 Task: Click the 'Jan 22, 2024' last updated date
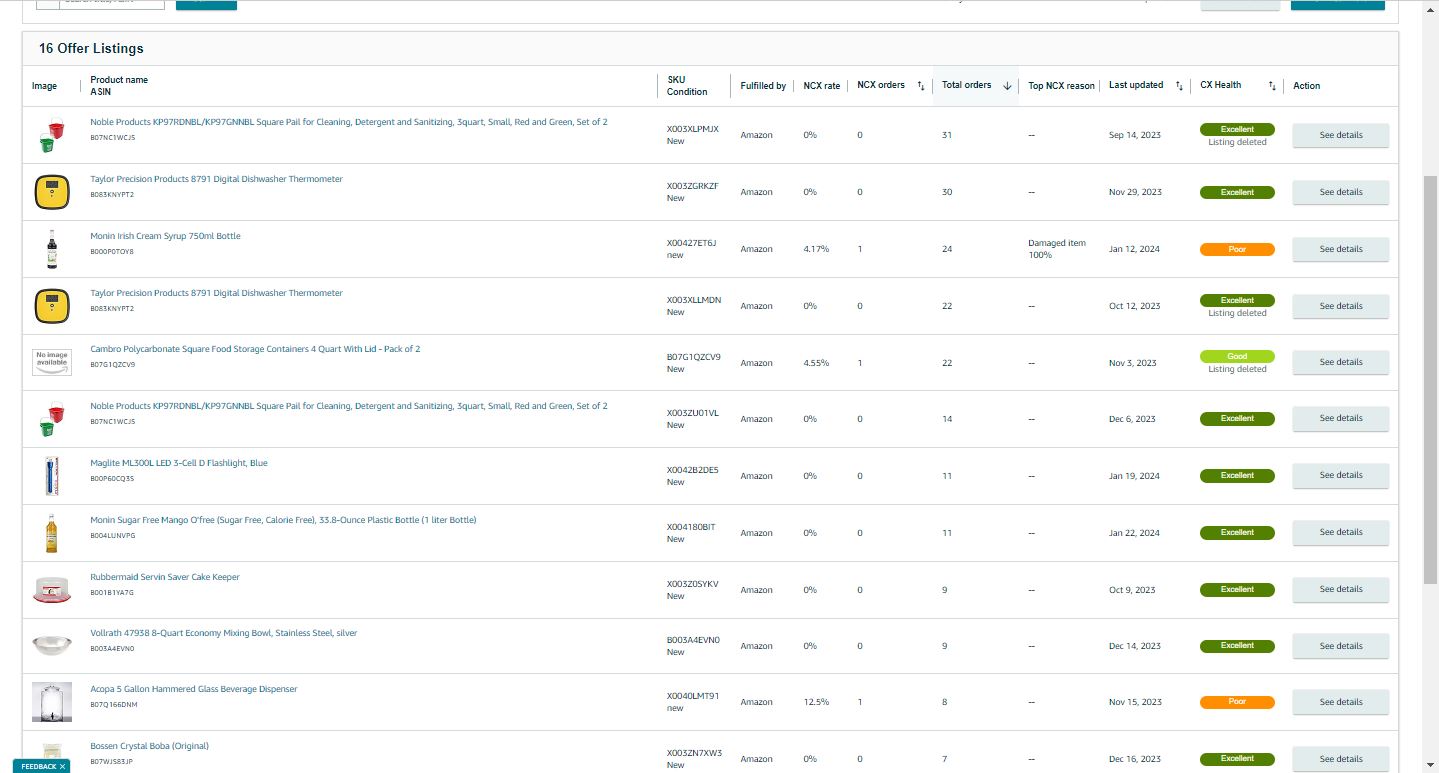pyautogui.click(x=1134, y=533)
